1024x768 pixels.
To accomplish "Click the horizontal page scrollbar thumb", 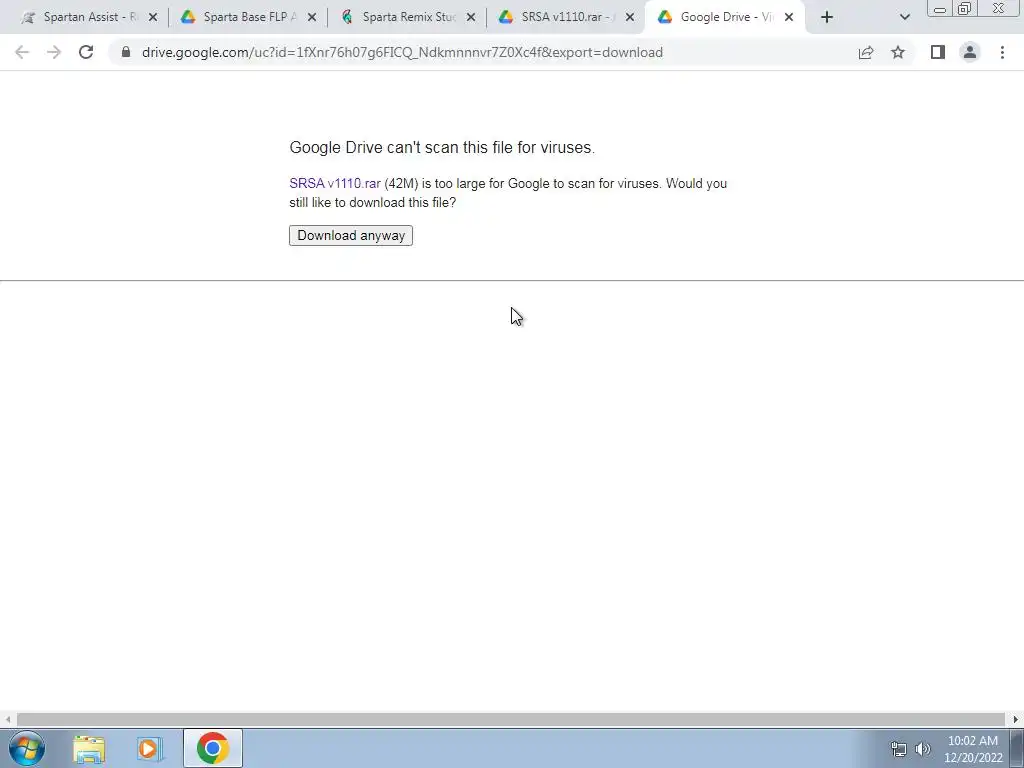I will coord(511,719).
